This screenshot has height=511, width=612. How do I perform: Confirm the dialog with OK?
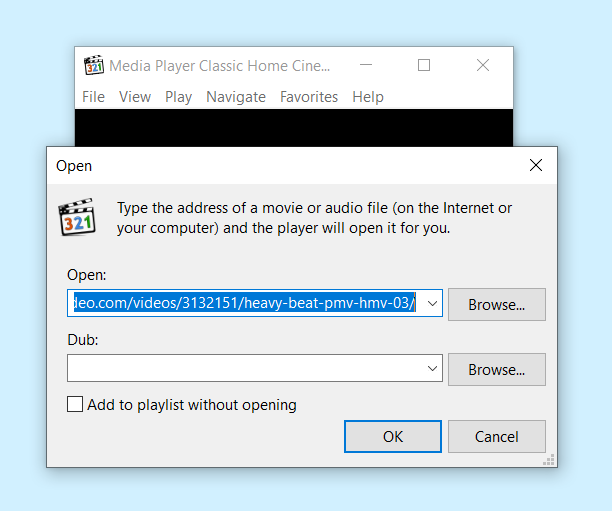click(x=393, y=436)
